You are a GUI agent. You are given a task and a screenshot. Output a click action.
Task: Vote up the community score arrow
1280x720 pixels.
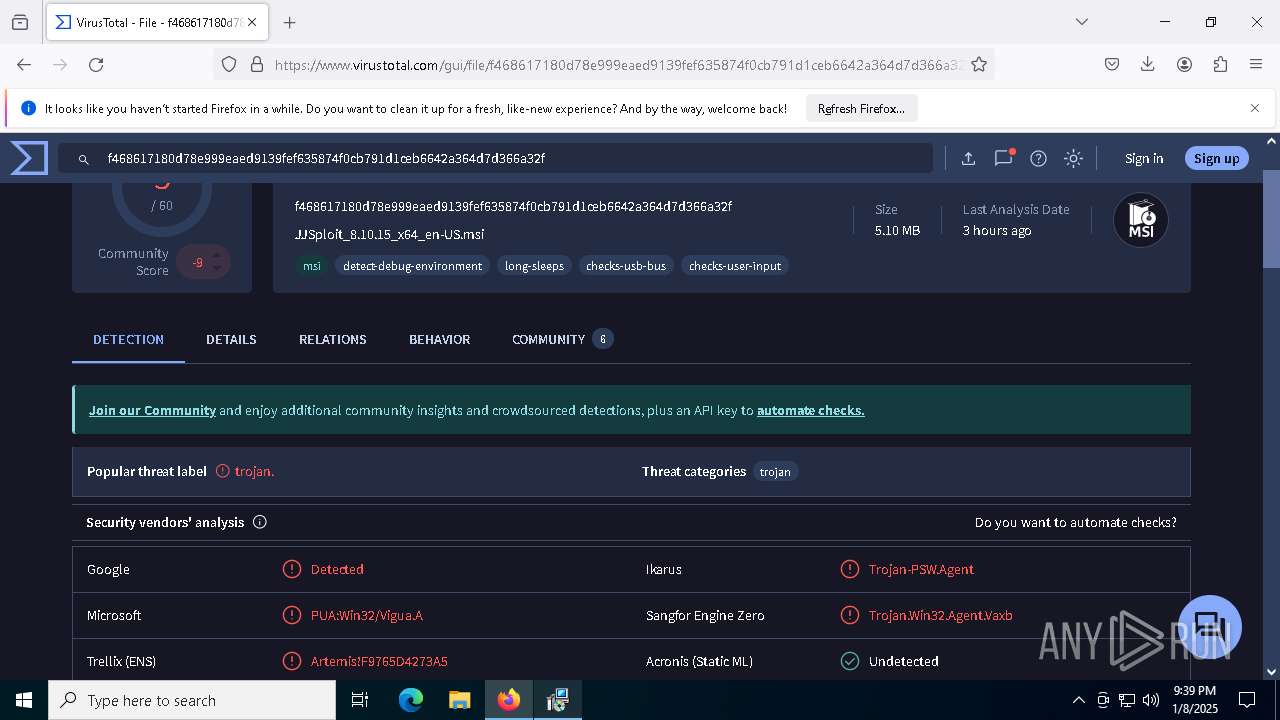coord(217,255)
